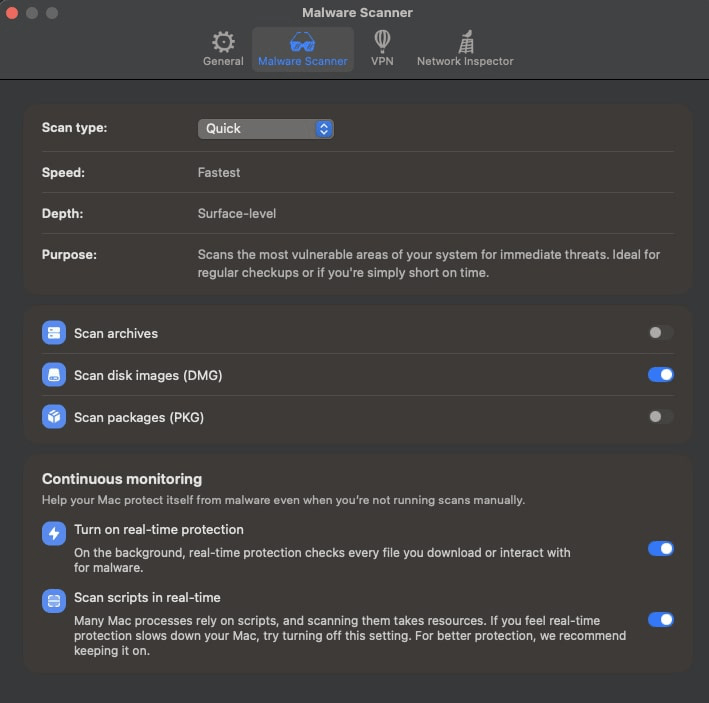Click the Scan scripts icon
The width and height of the screenshot is (709, 703).
pyautogui.click(x=54, y=601)
